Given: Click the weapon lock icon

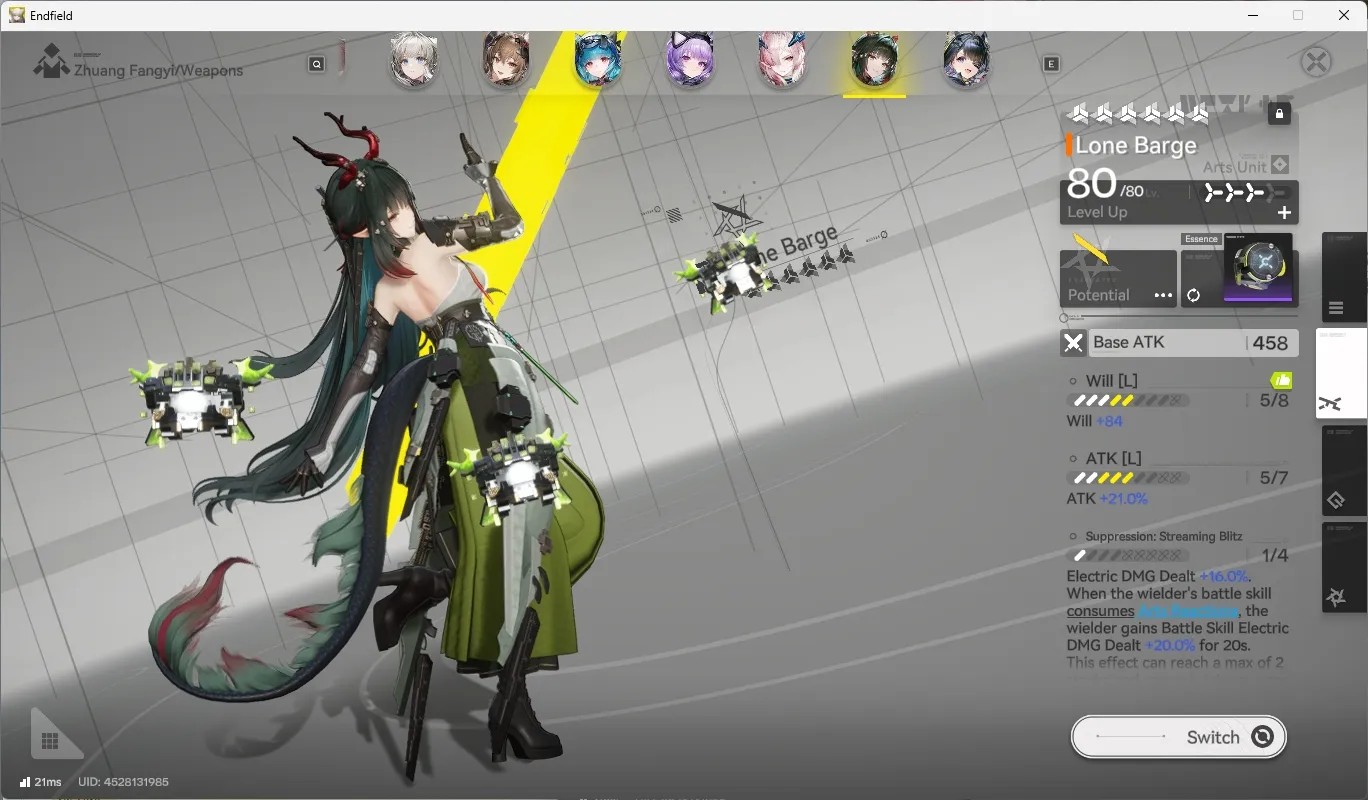Looking at the screenshot, I should pyautogui.click(x=1279, y=114).
